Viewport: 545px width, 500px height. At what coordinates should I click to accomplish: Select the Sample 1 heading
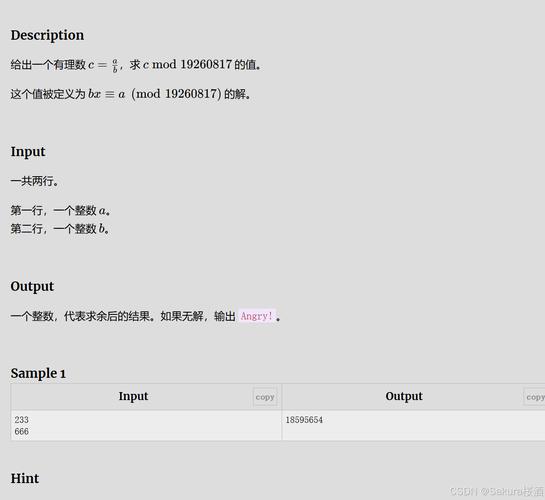coord(38,374)
